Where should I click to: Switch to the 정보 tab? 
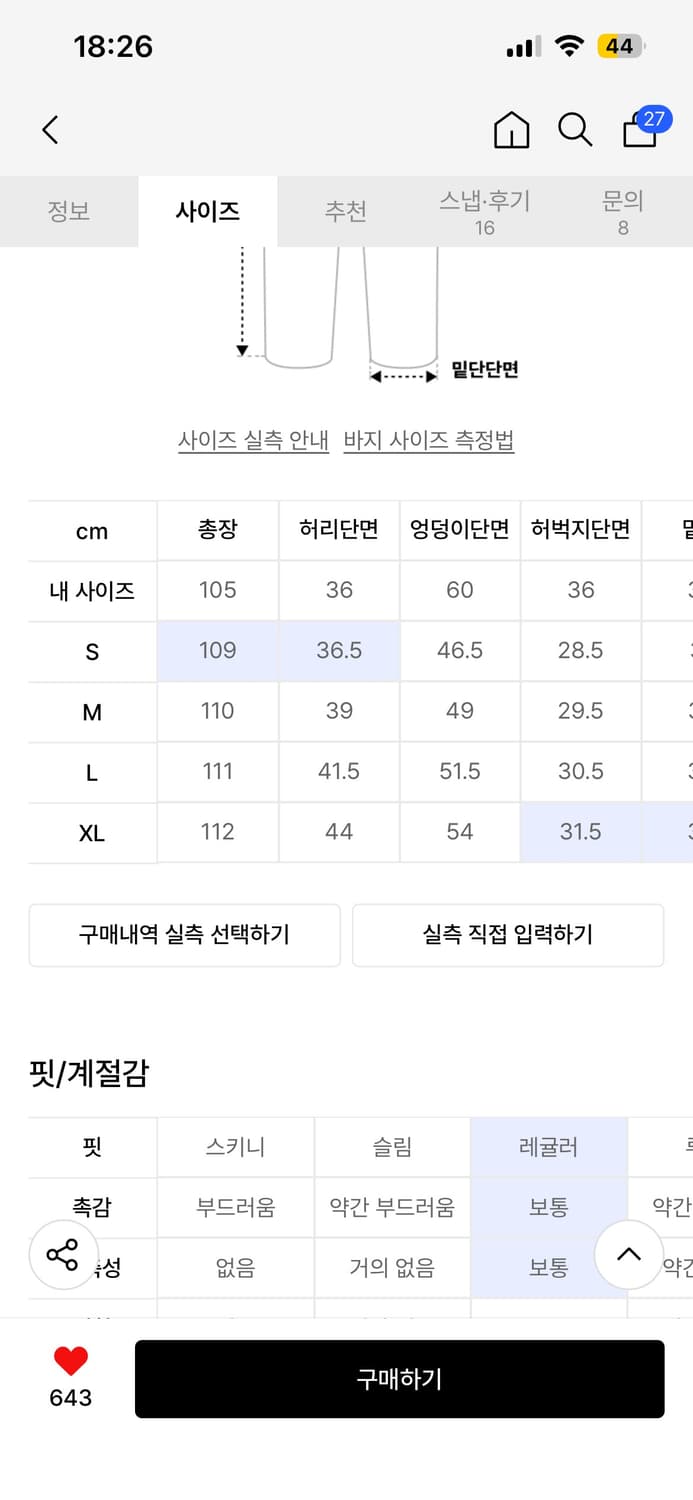pyautogui.click(x=69, y=212)
